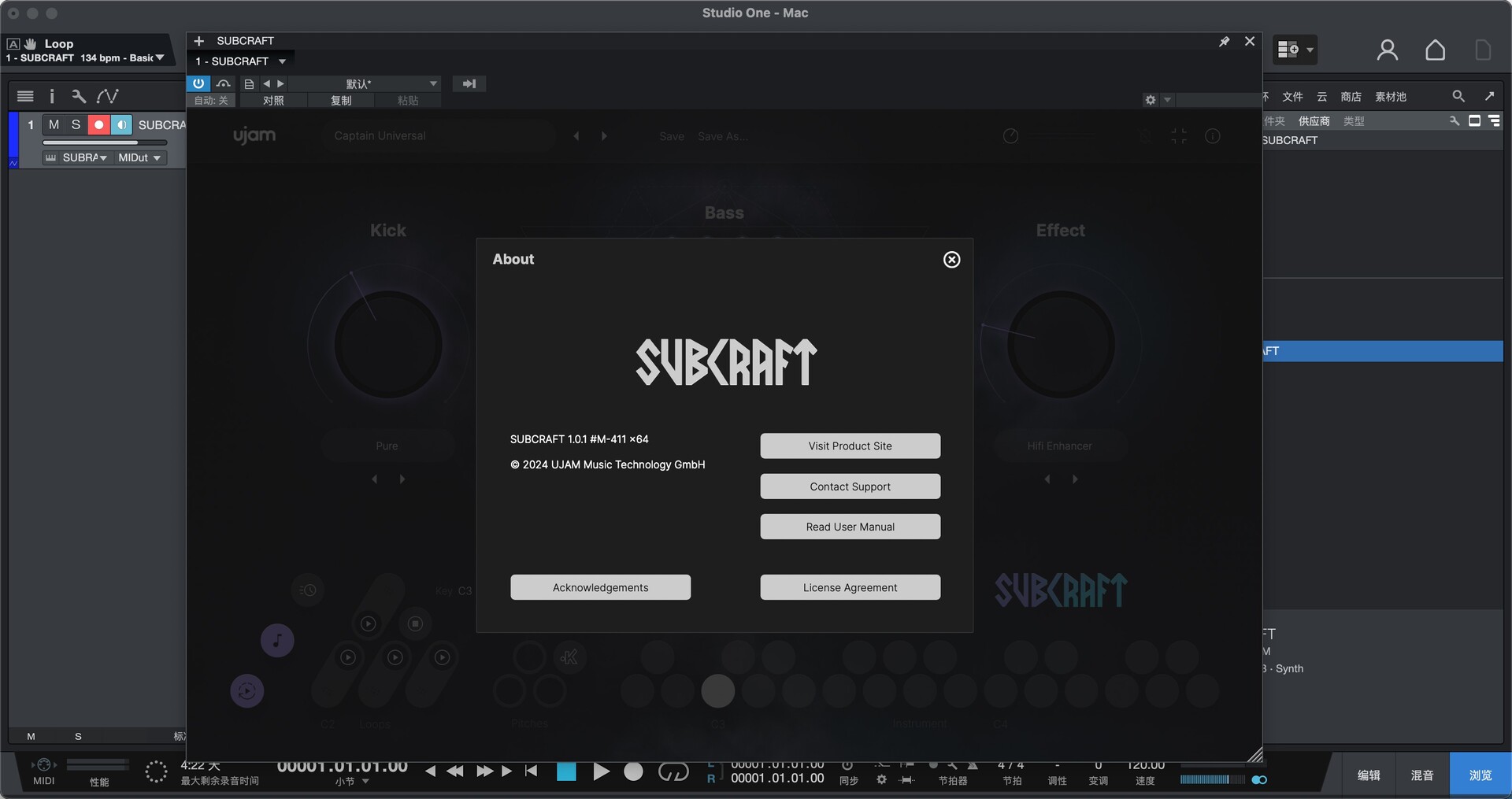Load the next preset with right arrow
The height and width of the screenshot is (799, 1512).
pos(280,83)
